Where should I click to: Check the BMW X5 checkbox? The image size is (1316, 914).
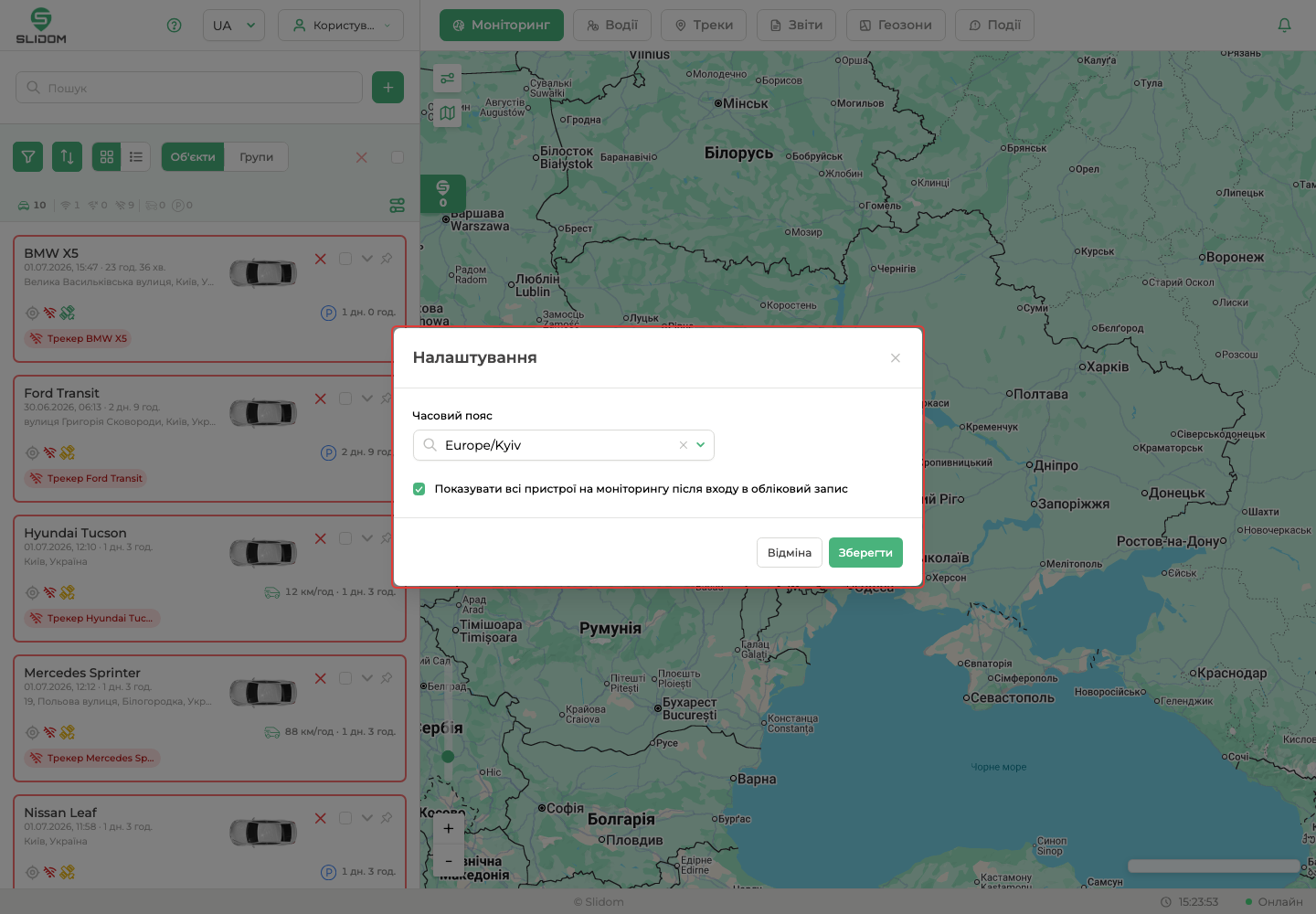[345, 259]
